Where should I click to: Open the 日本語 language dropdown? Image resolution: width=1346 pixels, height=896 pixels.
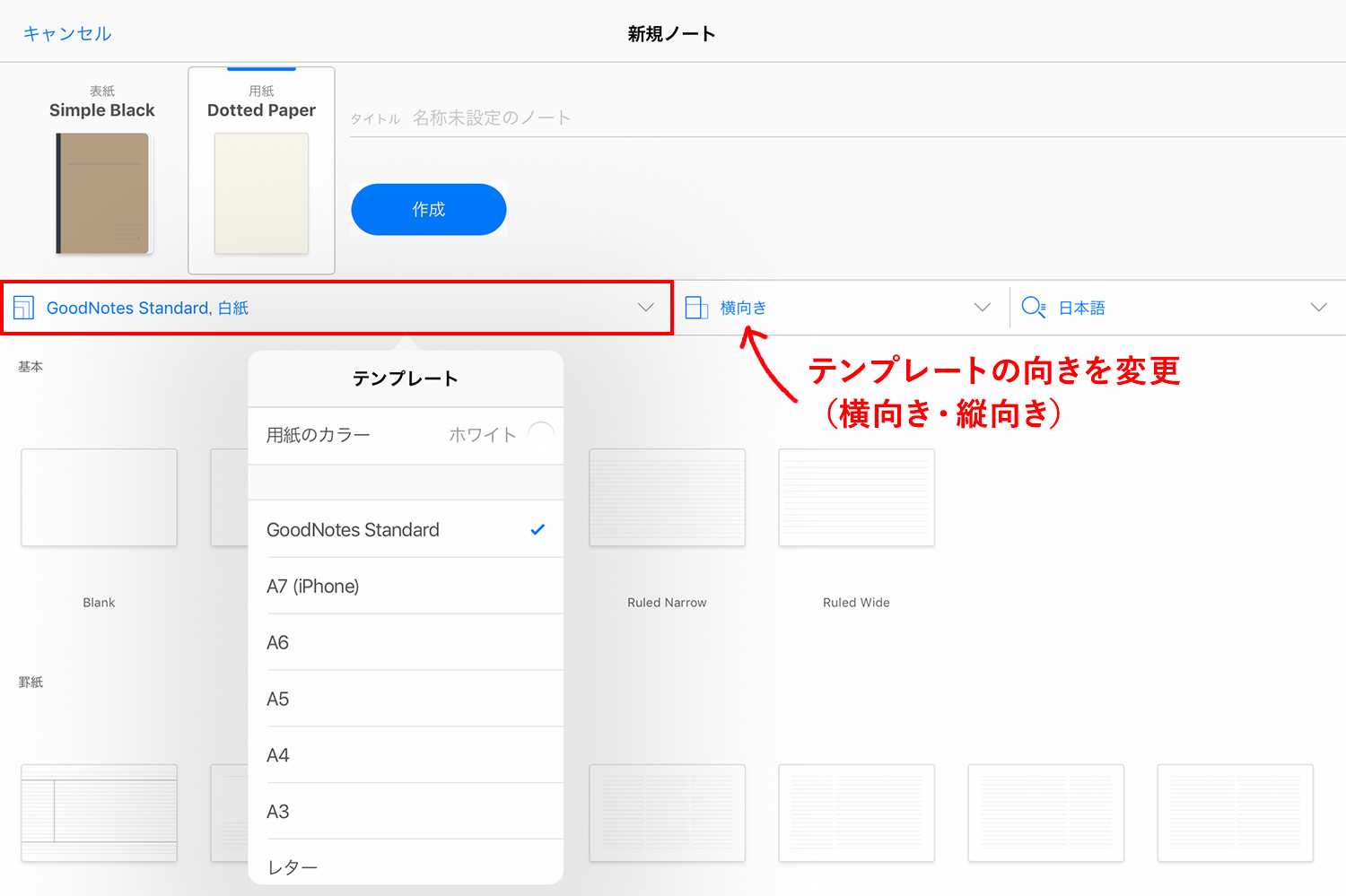[x=1178, y=308]
